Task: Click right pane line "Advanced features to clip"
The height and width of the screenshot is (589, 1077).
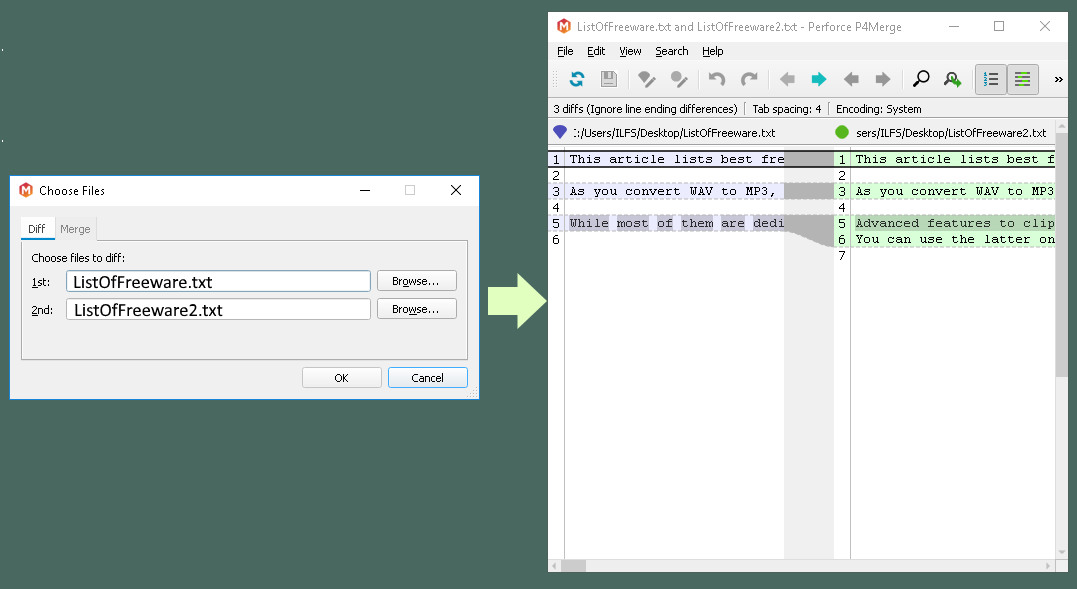Action: pyautogui.click(x=955, y=223)
